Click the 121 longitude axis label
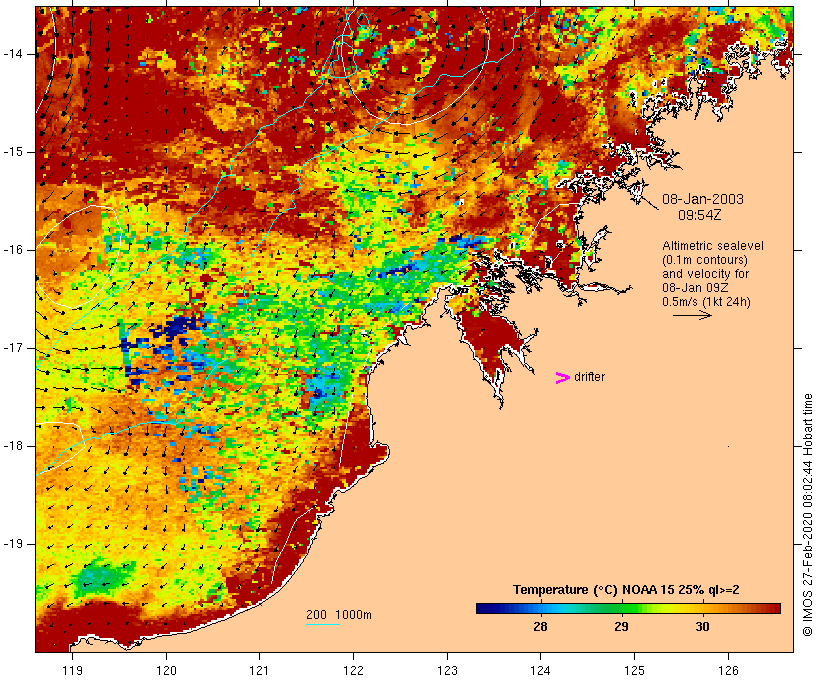Image resolution: width=820 pixels, height=680 pixels. coord(259,671)
